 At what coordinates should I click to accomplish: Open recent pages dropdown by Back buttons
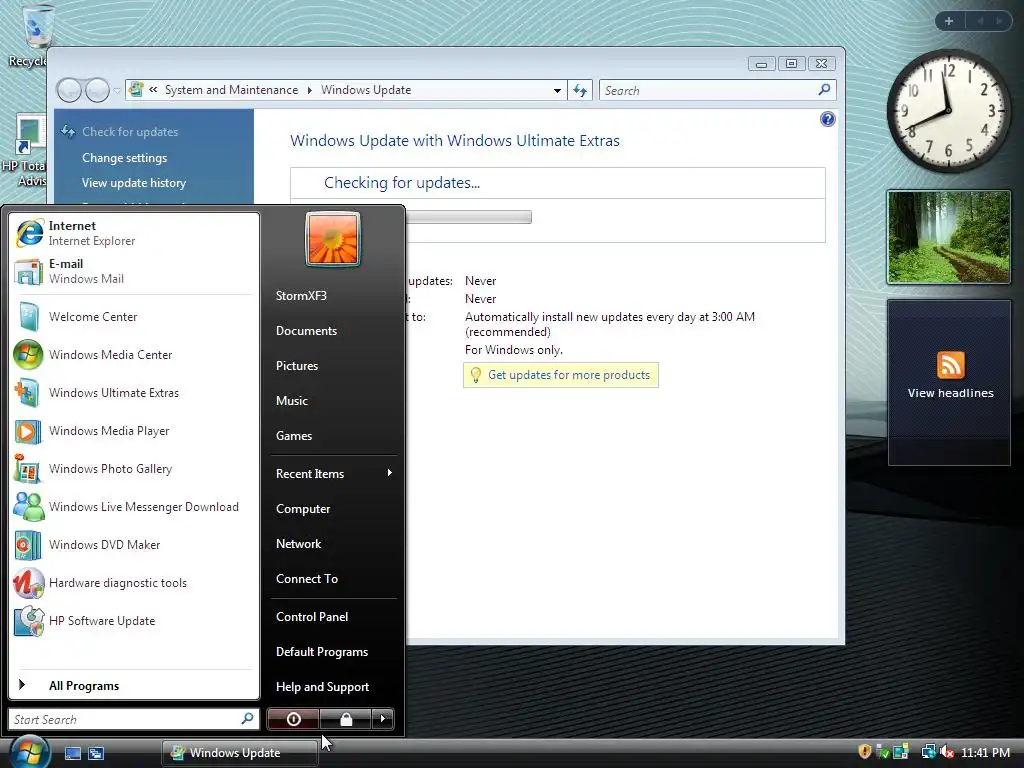coord(117,91)
